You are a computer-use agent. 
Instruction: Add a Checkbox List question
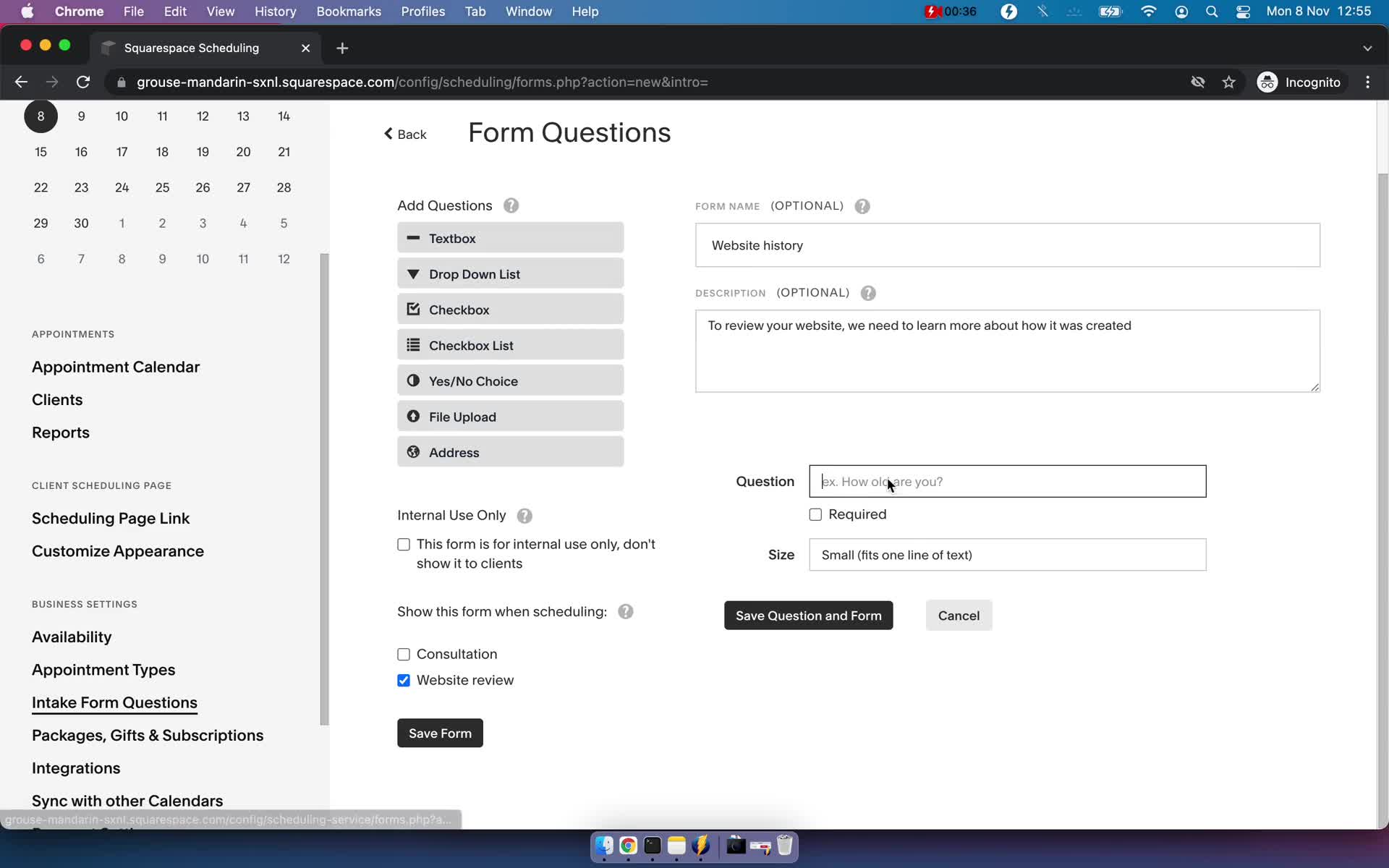(x=510, y=345)
